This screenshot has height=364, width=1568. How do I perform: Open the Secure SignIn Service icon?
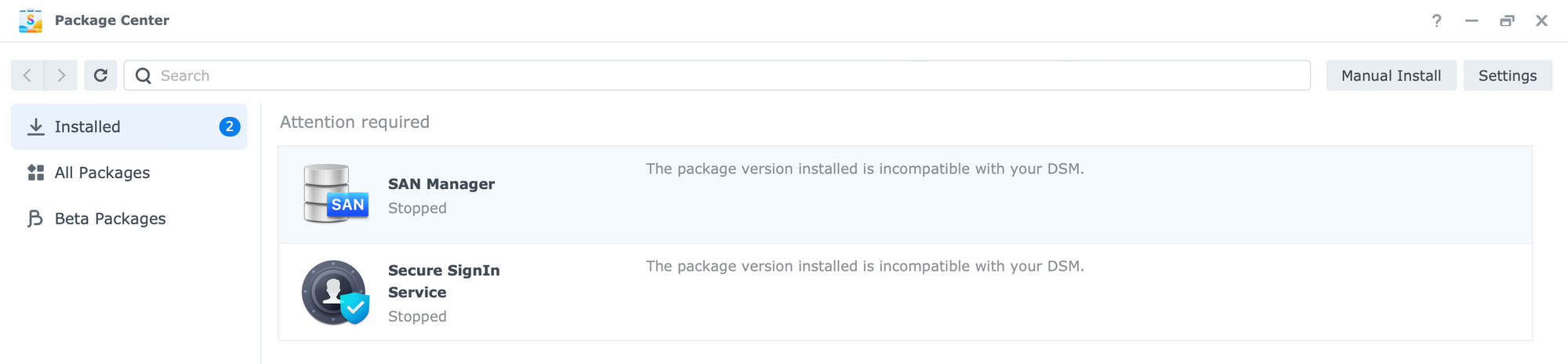(x=336, y=293)
